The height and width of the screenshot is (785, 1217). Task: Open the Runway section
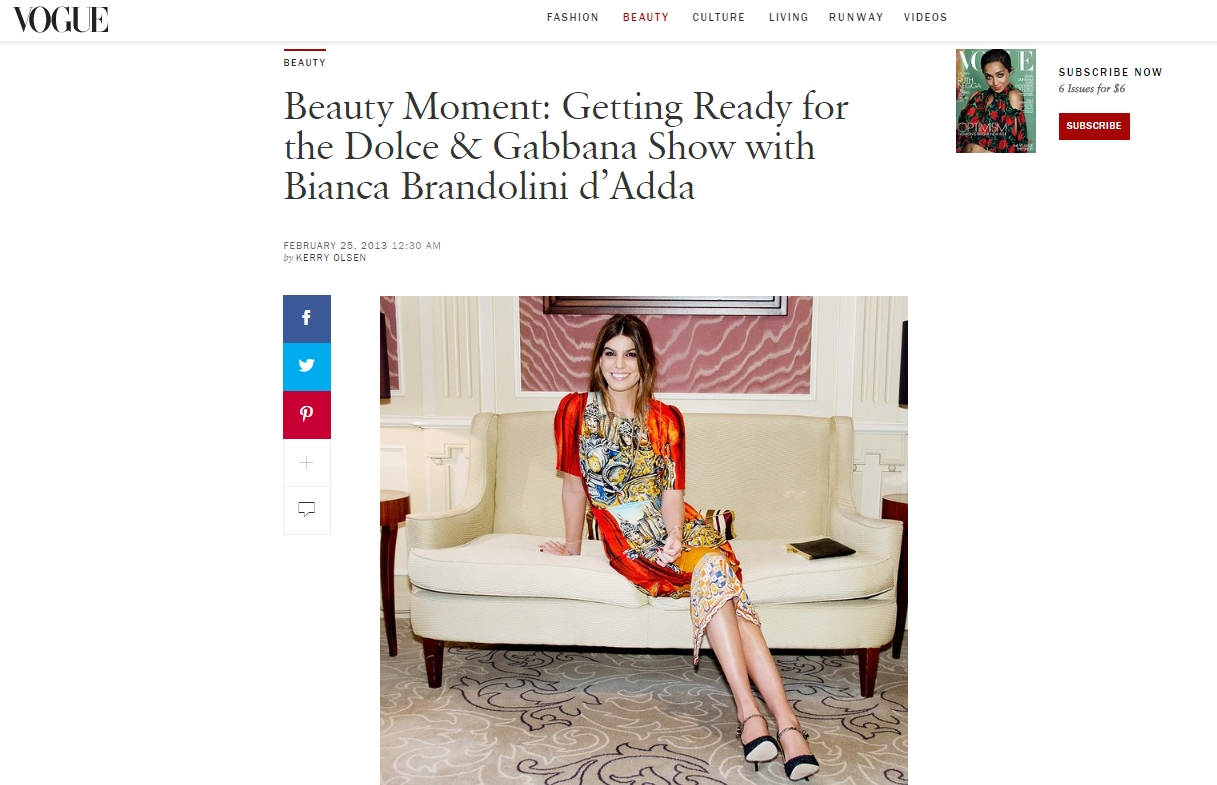(x=856, y=18)
